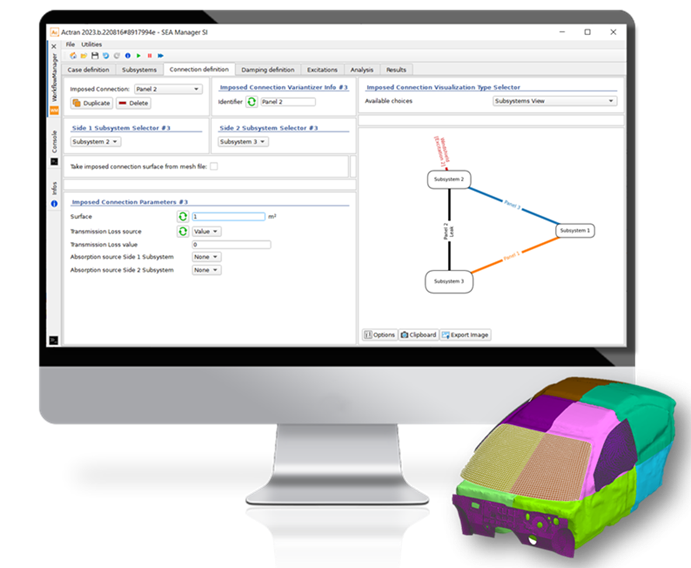691x568 pixels.
Task: Click the refresh icon beside Surface
Action: [x=183, y=216]
